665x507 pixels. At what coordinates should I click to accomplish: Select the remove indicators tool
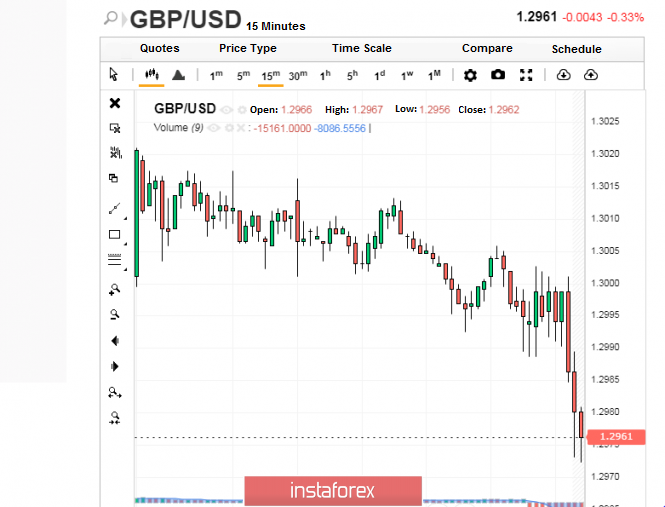coord(115,153)
